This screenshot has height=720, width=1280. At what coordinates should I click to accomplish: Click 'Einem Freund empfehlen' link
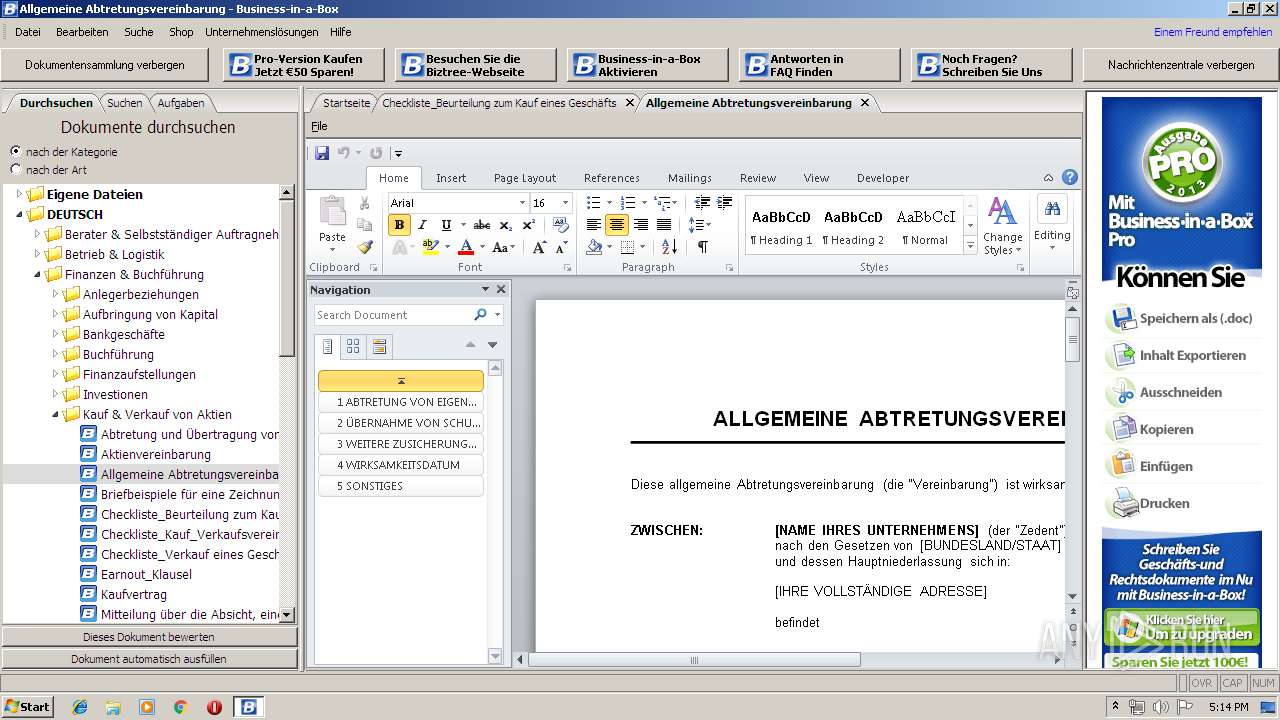(1213, 32)
